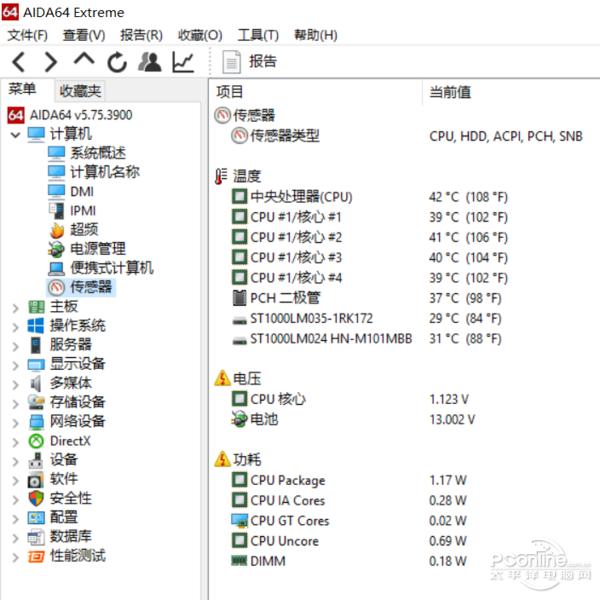Click the 配置 configuration icon
The height and width of the screenshot is (600, 600).
click(36, 518)
